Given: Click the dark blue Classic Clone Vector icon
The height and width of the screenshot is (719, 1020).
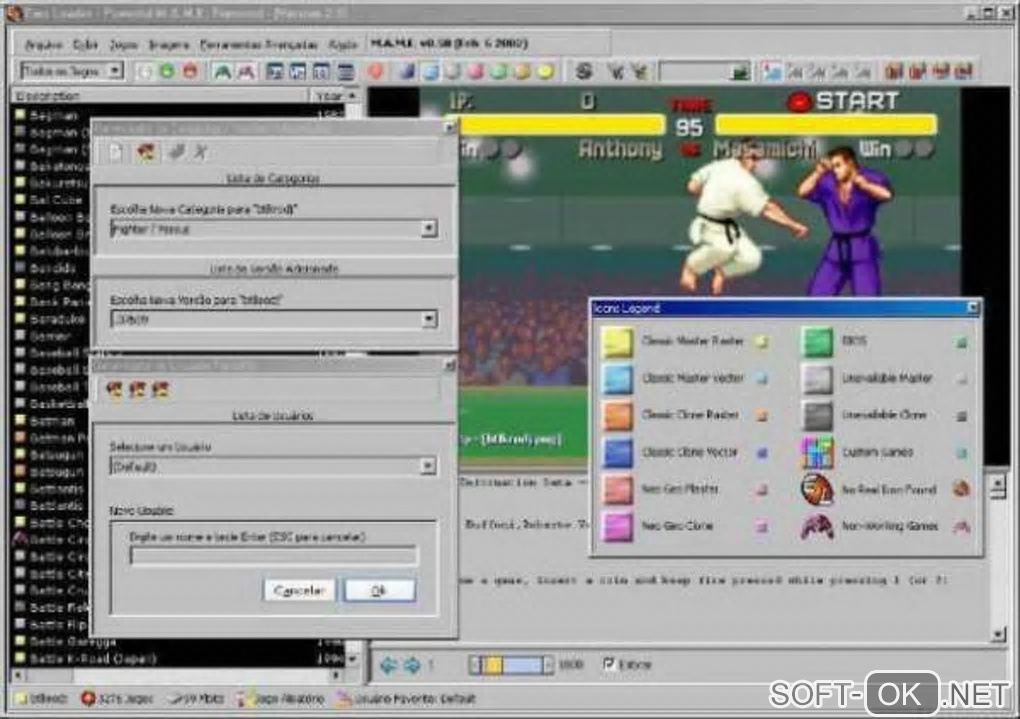Looking at the screenshot, I should pyautogui.click(x=617, y=453).
